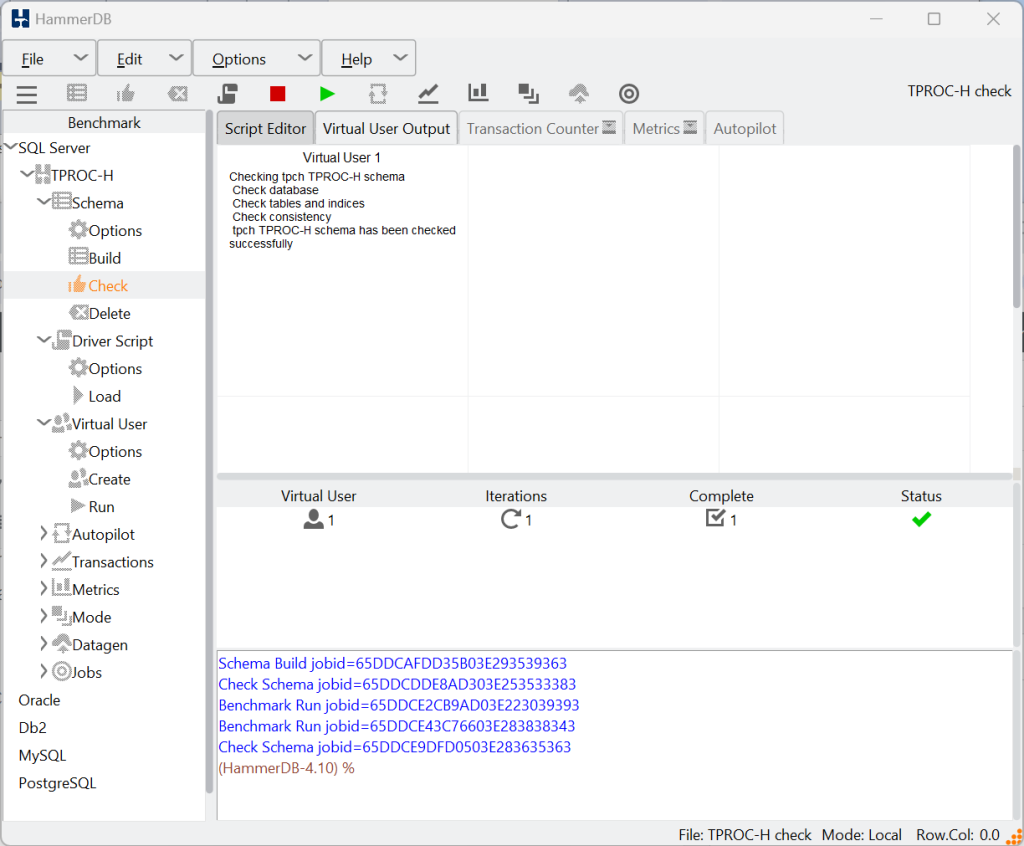Select Load under Driver Script
1024x846 pixels.
(95, 397)
